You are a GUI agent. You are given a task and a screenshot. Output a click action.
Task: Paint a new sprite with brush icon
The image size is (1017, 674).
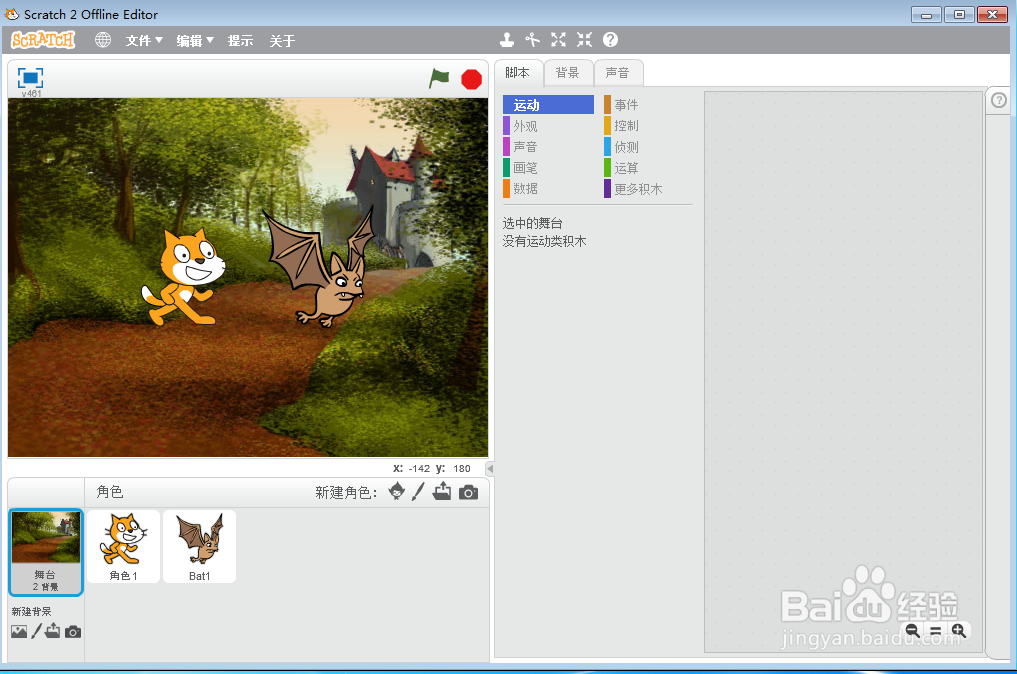tap(418, 492)
